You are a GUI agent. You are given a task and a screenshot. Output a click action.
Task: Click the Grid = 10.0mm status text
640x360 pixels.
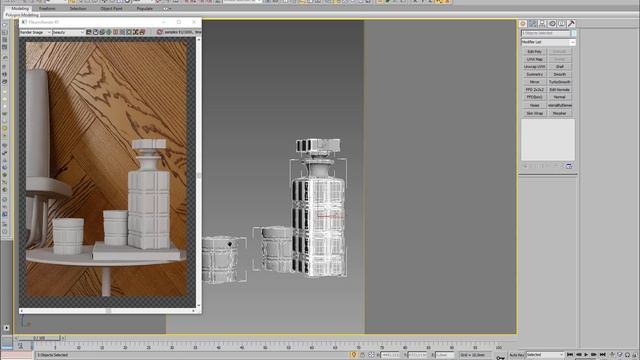[473, 355]
